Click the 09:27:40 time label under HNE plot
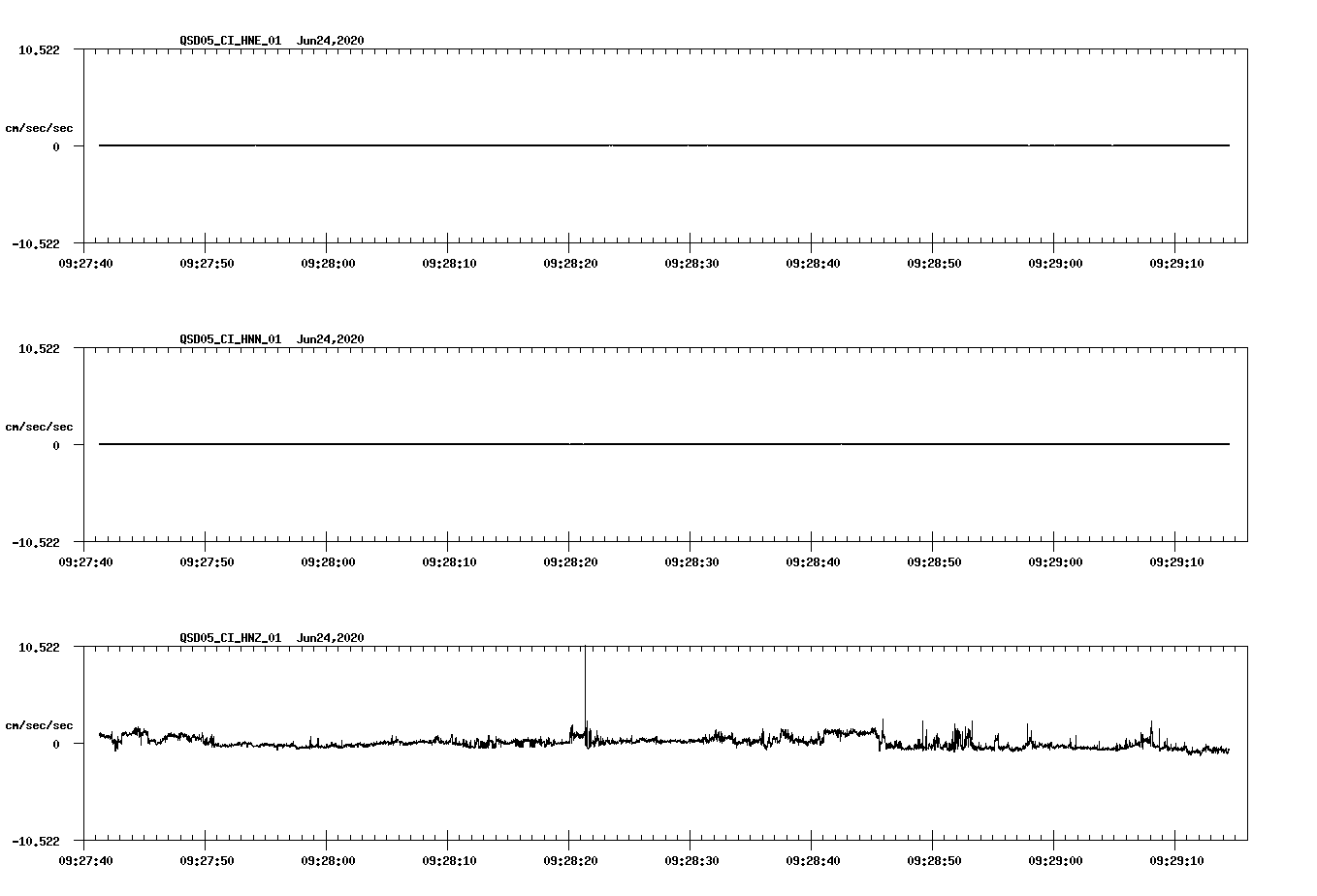The image size is (1317, 896). (85, 264)
